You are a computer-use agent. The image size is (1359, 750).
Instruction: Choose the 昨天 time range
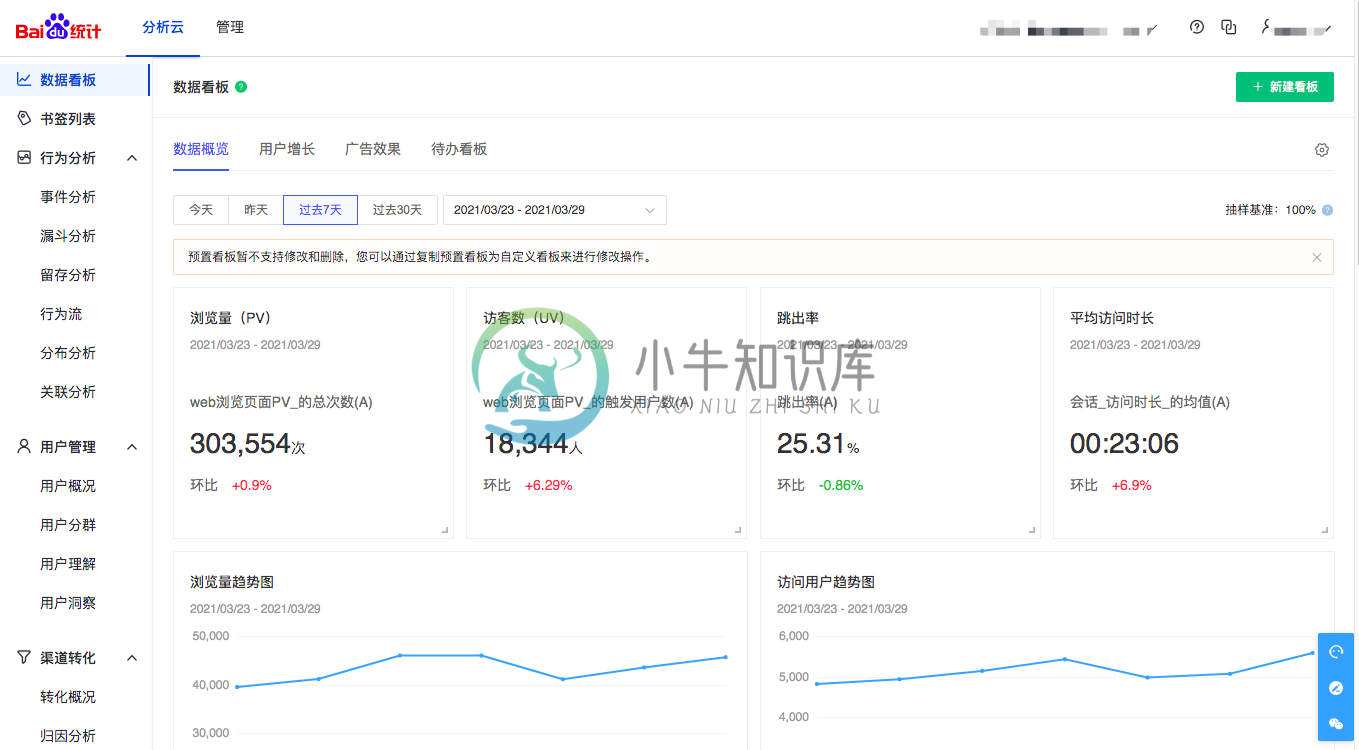256,210
